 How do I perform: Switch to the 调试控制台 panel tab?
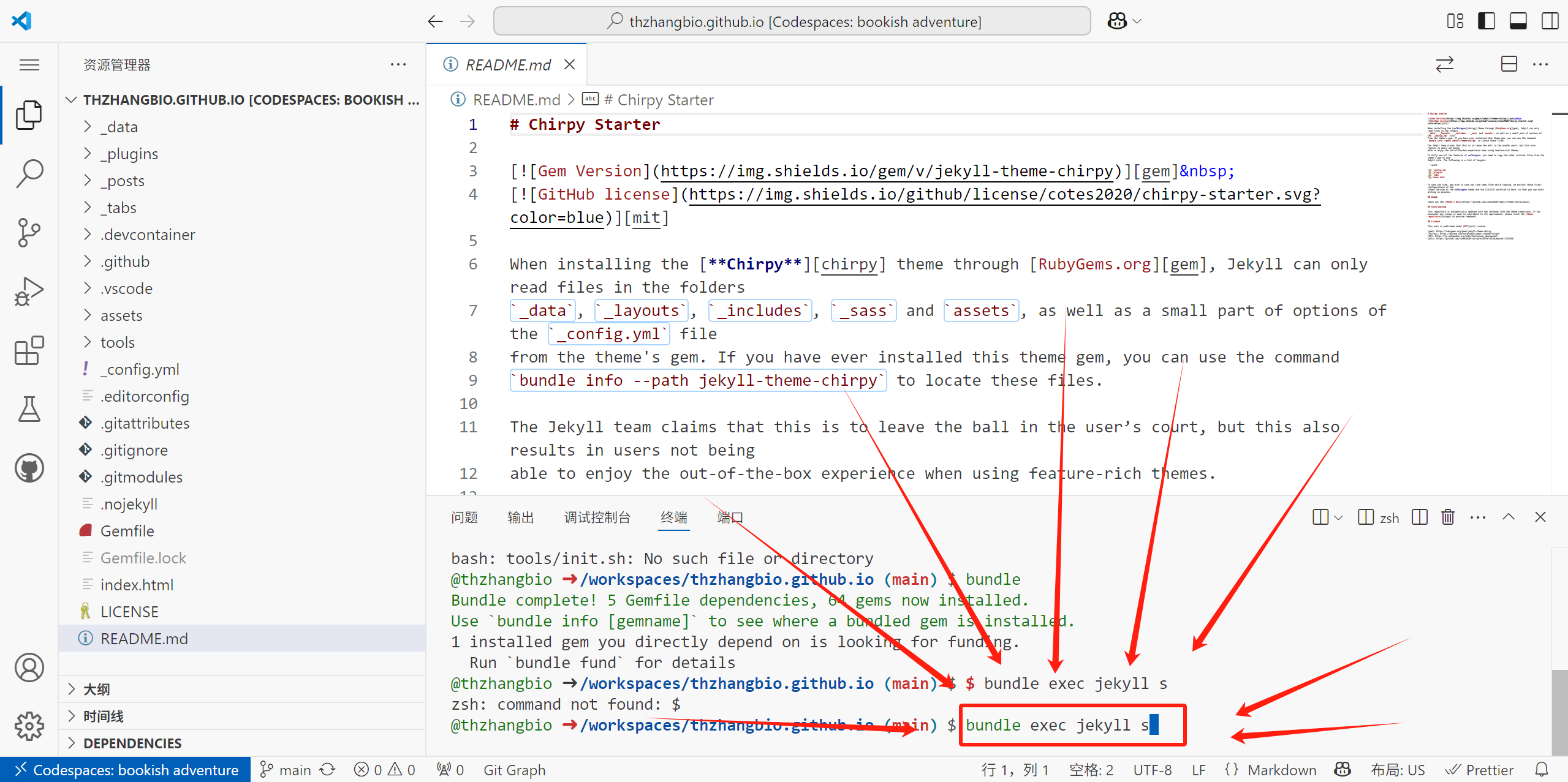(x=597, y=517)
